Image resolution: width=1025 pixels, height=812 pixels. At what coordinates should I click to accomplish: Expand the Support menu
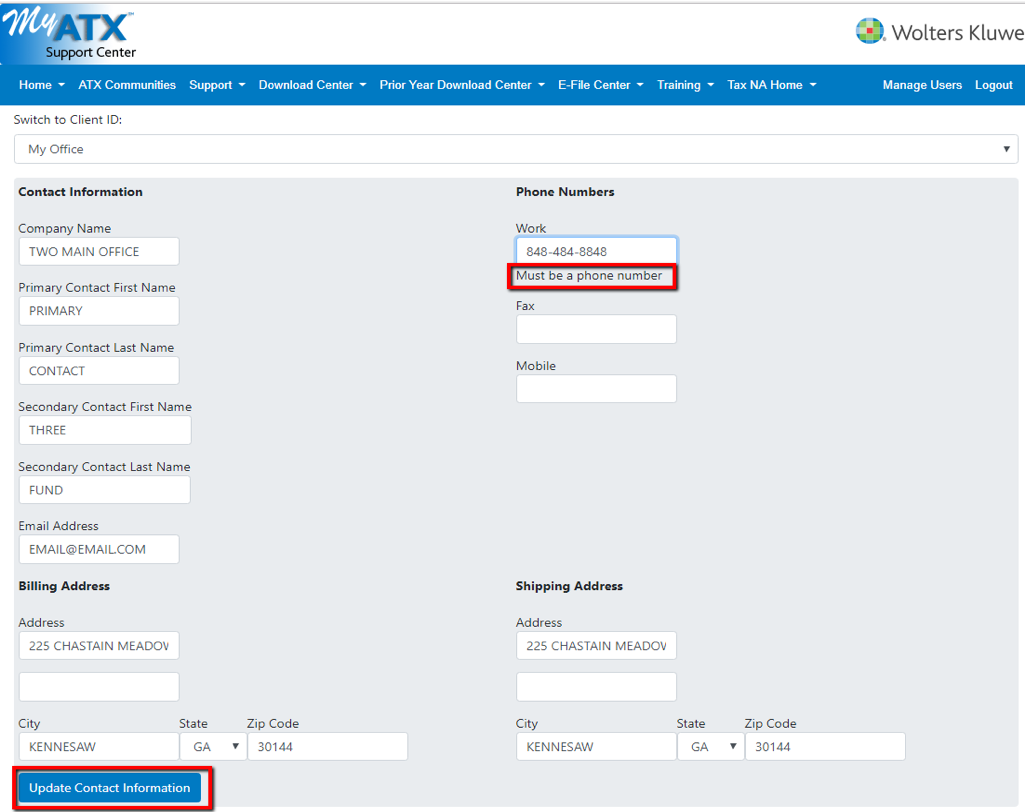217,85
